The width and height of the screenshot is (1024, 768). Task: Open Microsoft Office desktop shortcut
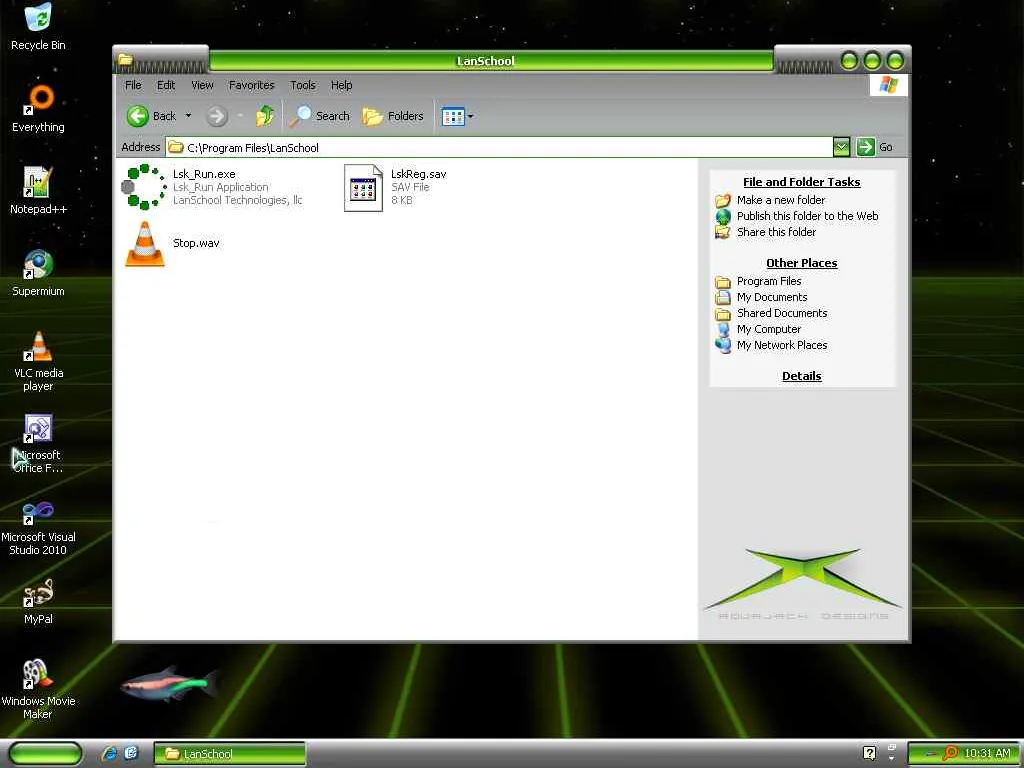tap(39, 444)
